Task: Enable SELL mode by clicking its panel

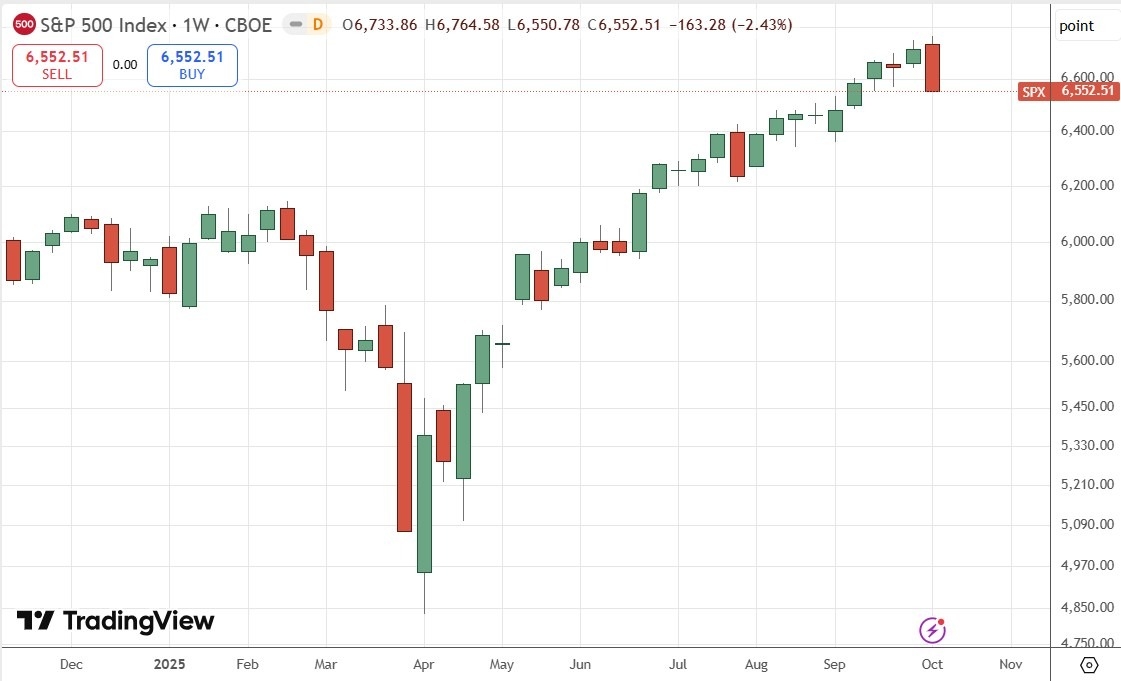Action: (x=57, y=64)
